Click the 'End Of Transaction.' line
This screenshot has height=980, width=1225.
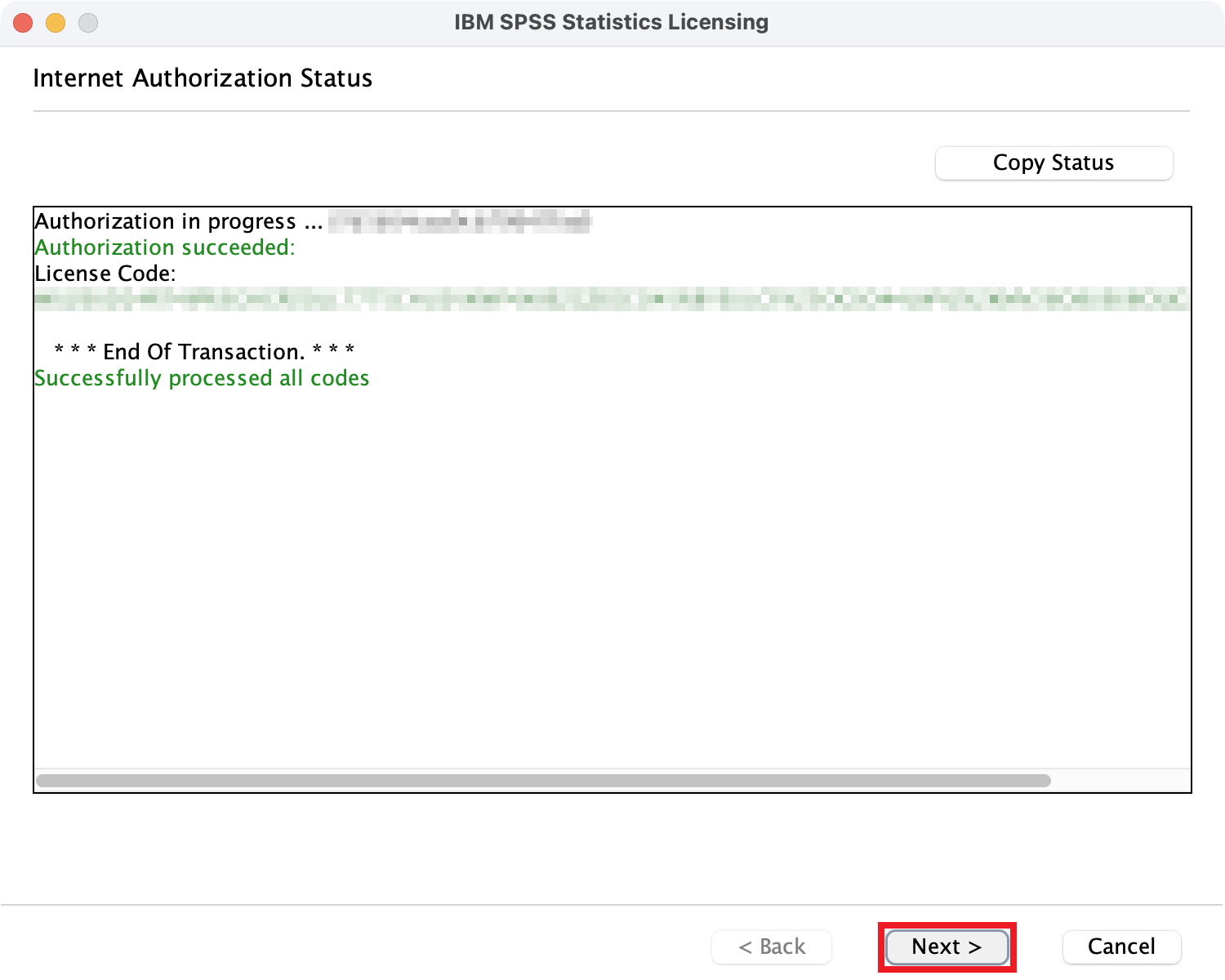tap(204, 352)
